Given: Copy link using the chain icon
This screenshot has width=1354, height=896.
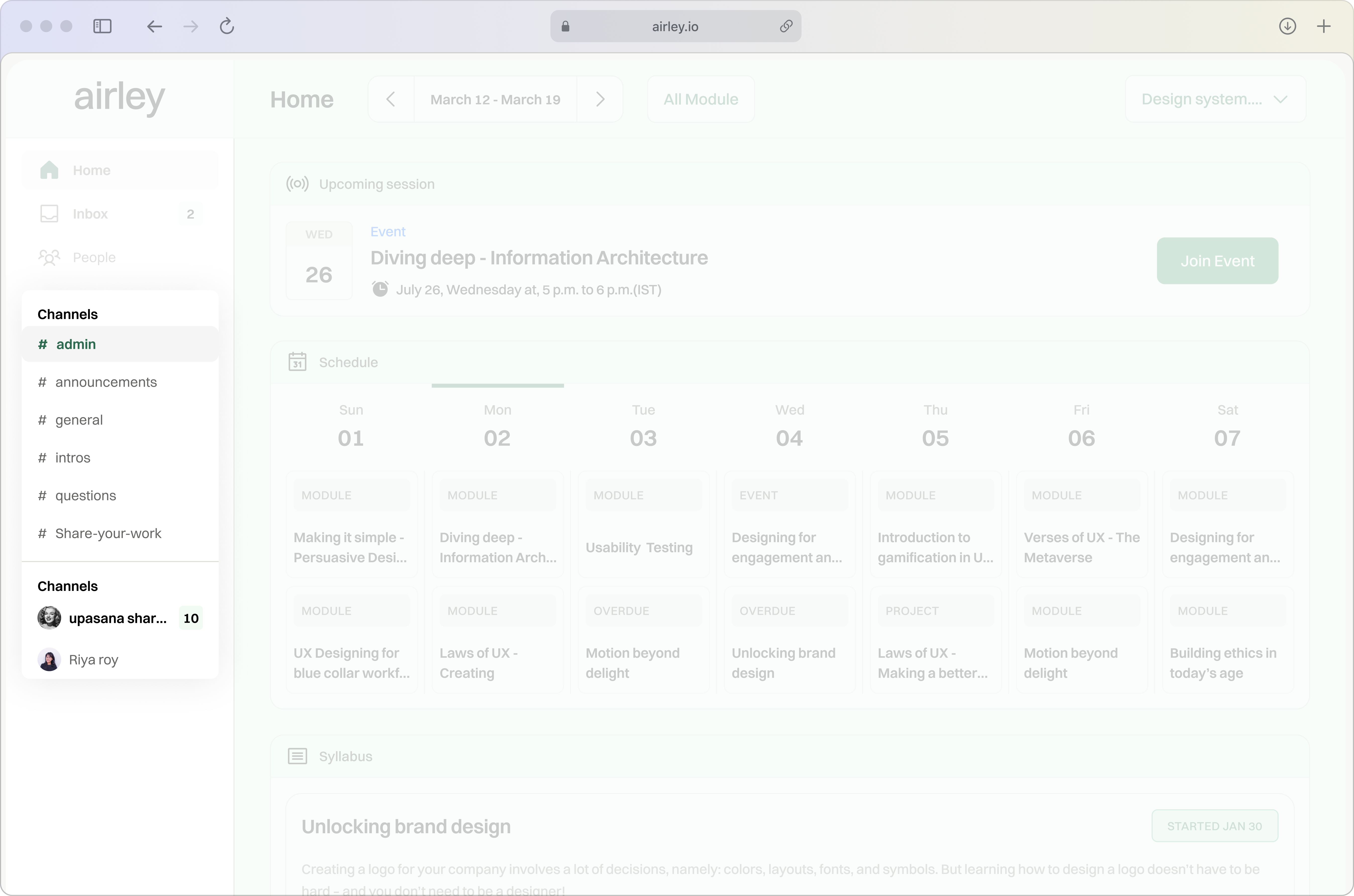Looking at the screenshot, I should tap(786, 26).
